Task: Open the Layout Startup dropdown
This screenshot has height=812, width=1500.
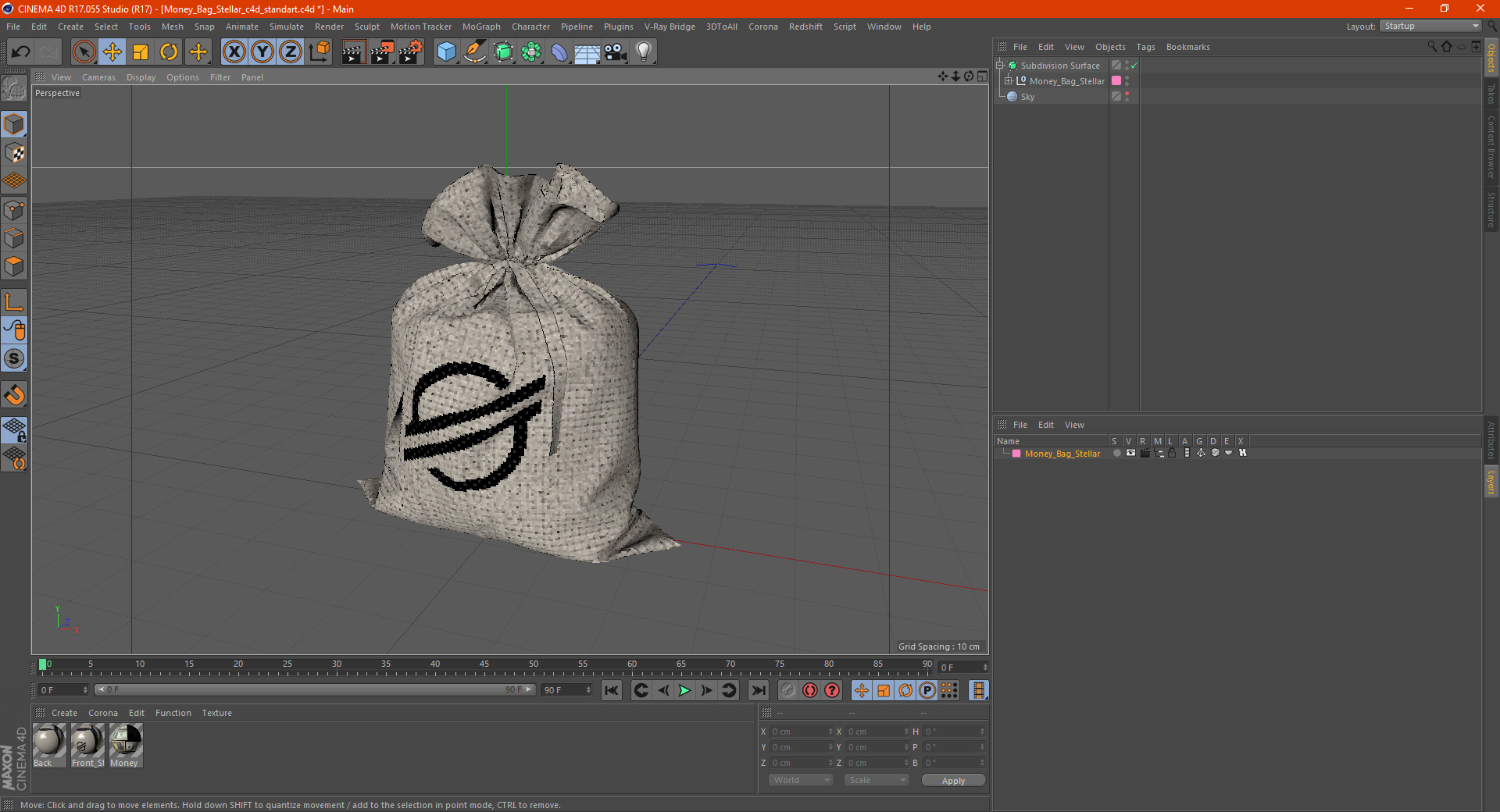Action: (x=1431, y=26)
